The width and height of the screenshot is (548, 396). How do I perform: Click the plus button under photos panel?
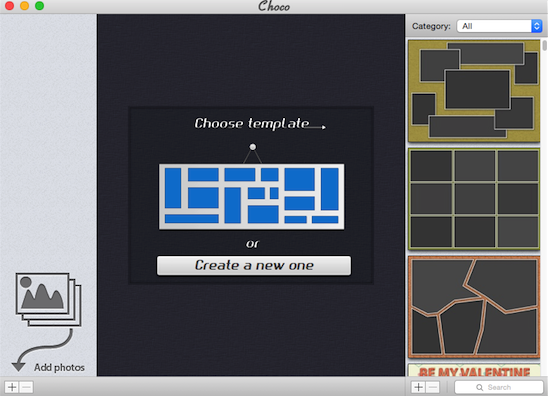click(x=12, y=387)
